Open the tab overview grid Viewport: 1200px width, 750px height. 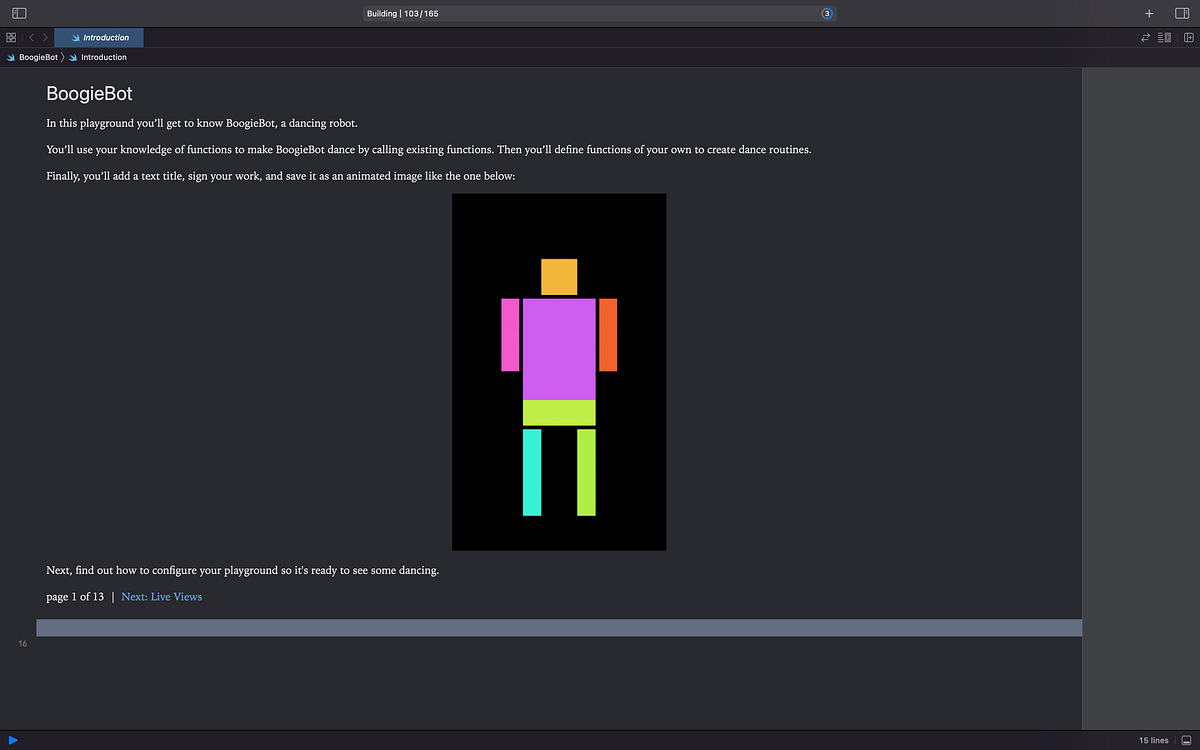coord(11,37)
